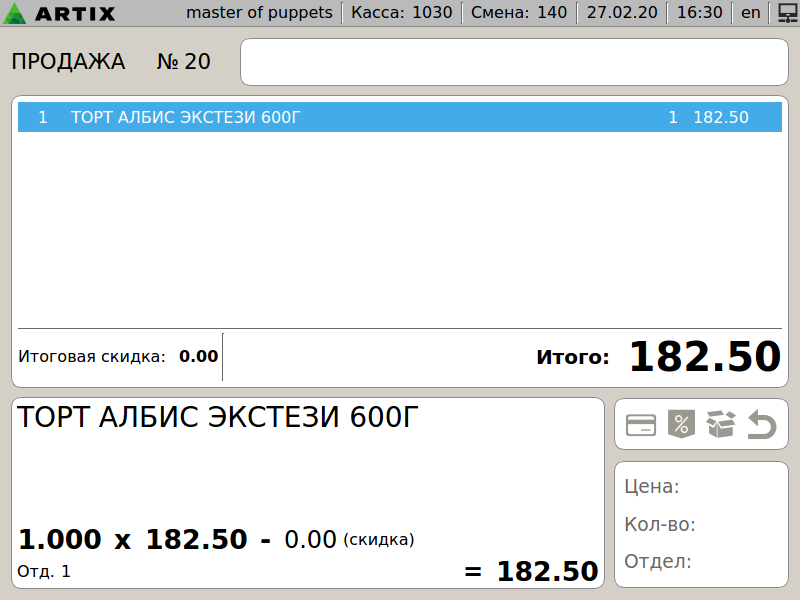Click the Итоговая скидка value

tap(198, 356)
